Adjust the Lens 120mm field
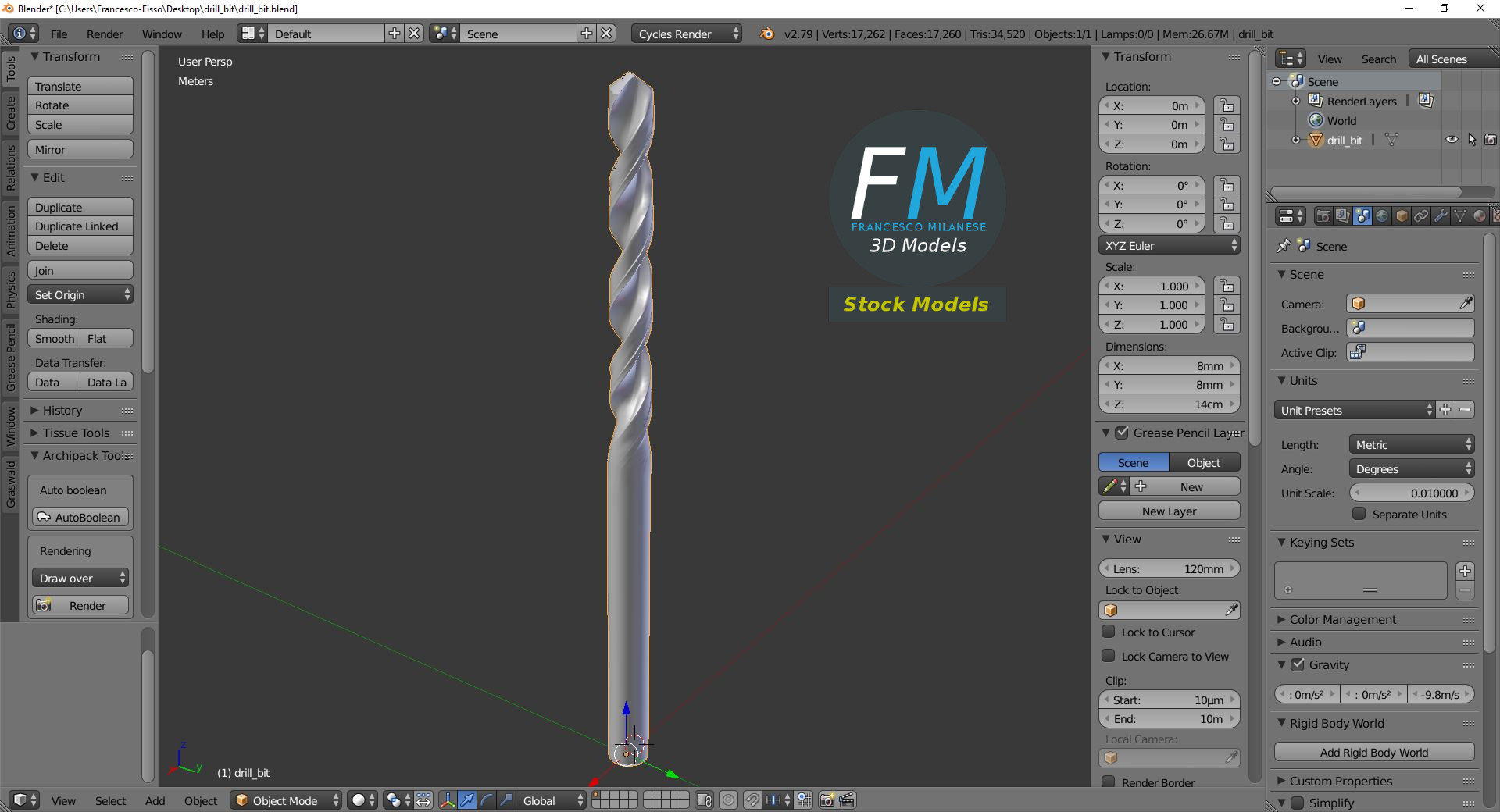Screen dimensions: 1500x812 coord(1169,568)
